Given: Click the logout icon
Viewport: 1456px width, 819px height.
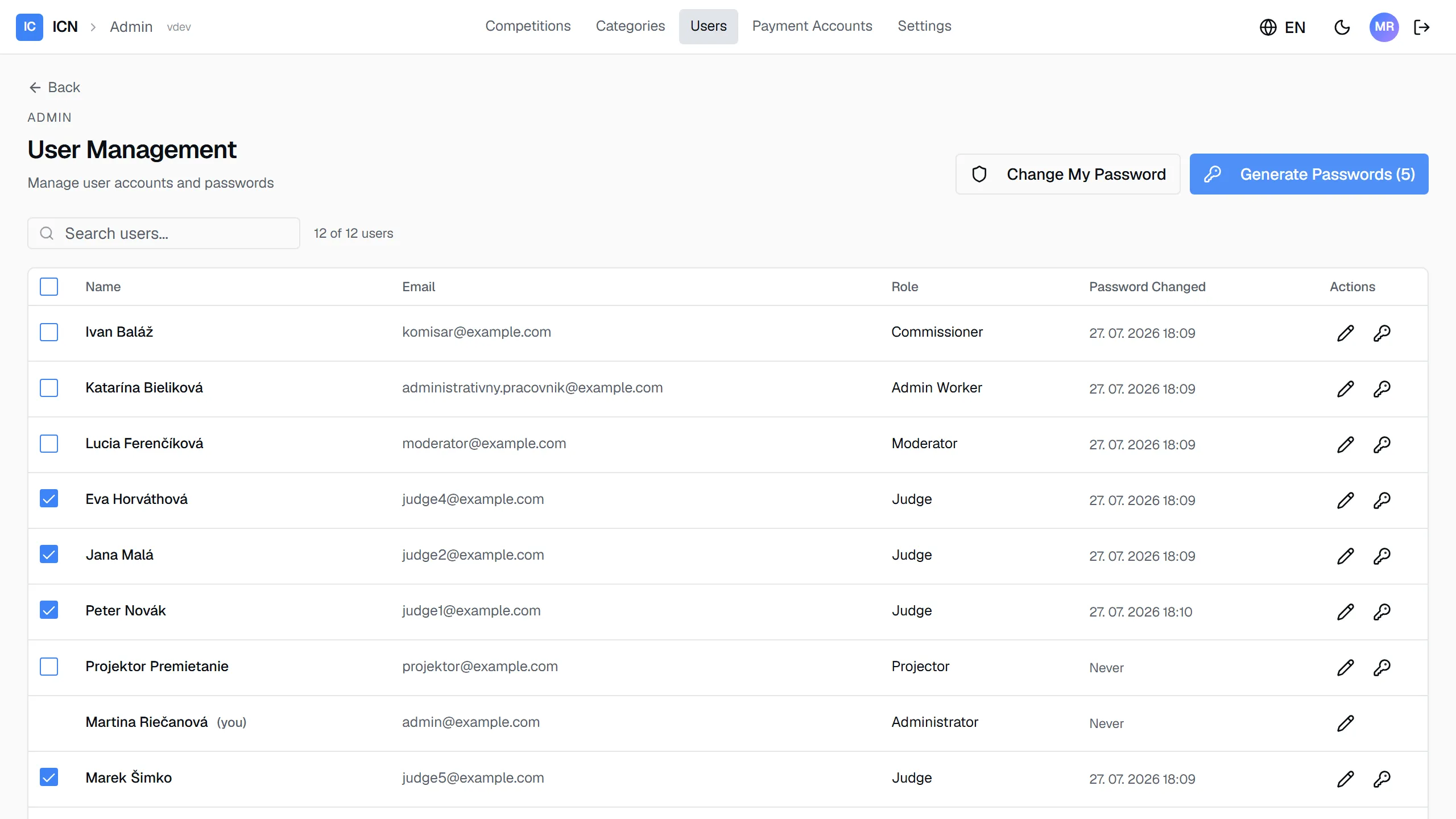Looking at the screenshot, I should (x=1422, y=27).
